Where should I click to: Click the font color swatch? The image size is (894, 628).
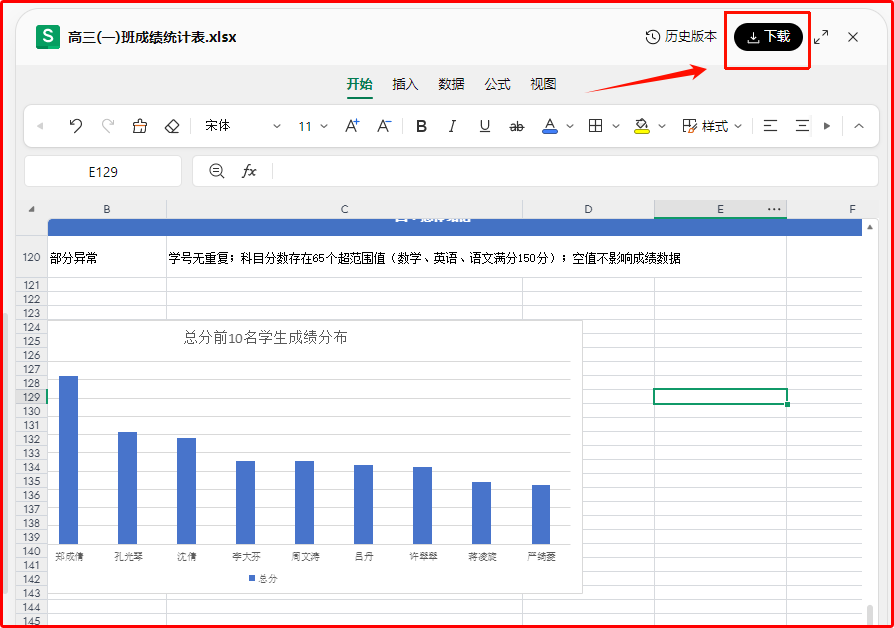click(x=550, y=126)
